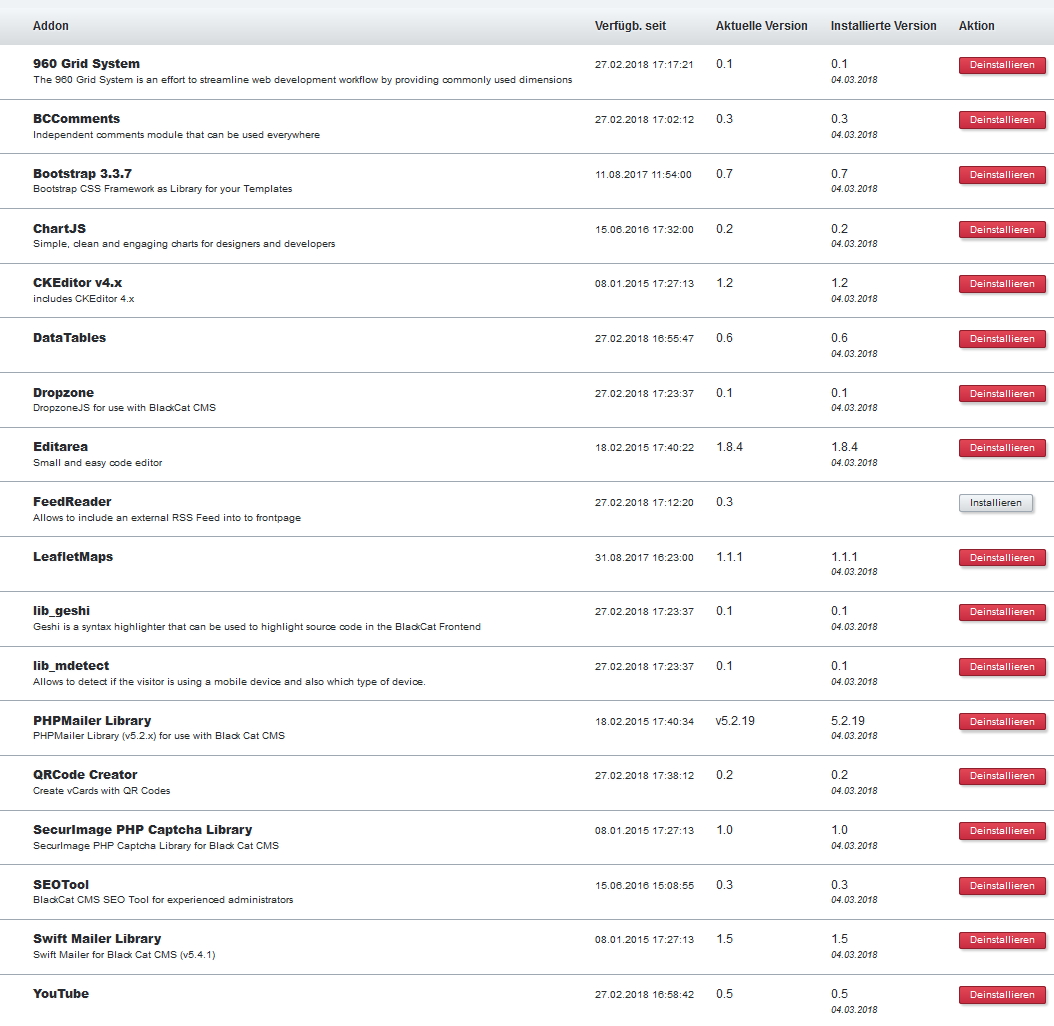Image resolution: width=1054 pixels, height=1026 pixels.
Task: Uninstall the ChartJS addon
Action: point(1002,230)
